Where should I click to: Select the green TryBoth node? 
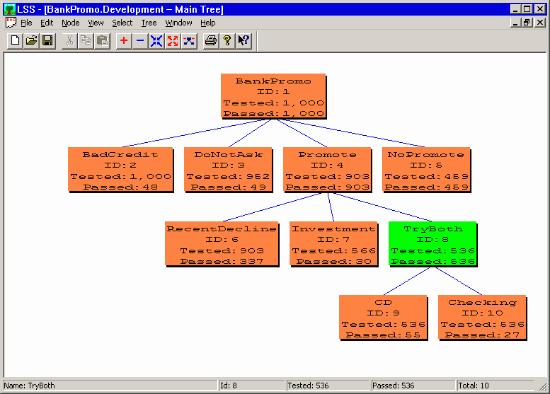pos(433,244)
